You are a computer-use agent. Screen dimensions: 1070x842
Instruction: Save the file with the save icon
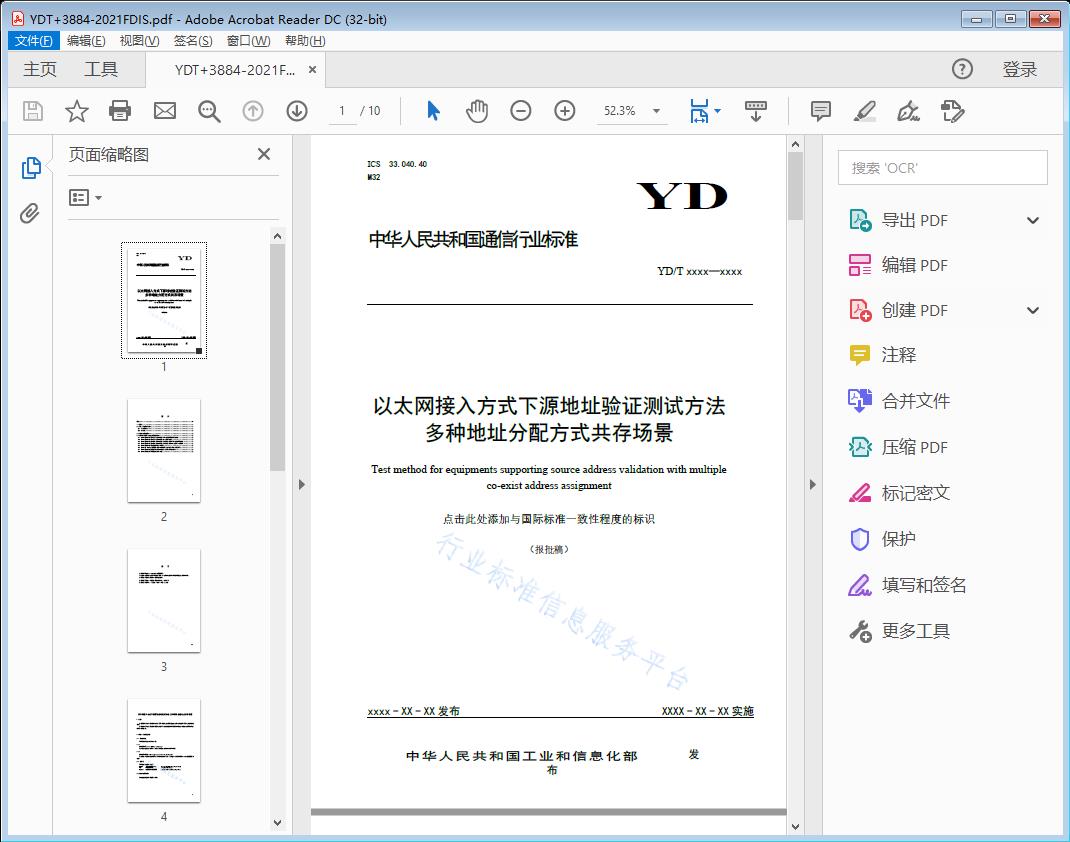coord(31,111)
